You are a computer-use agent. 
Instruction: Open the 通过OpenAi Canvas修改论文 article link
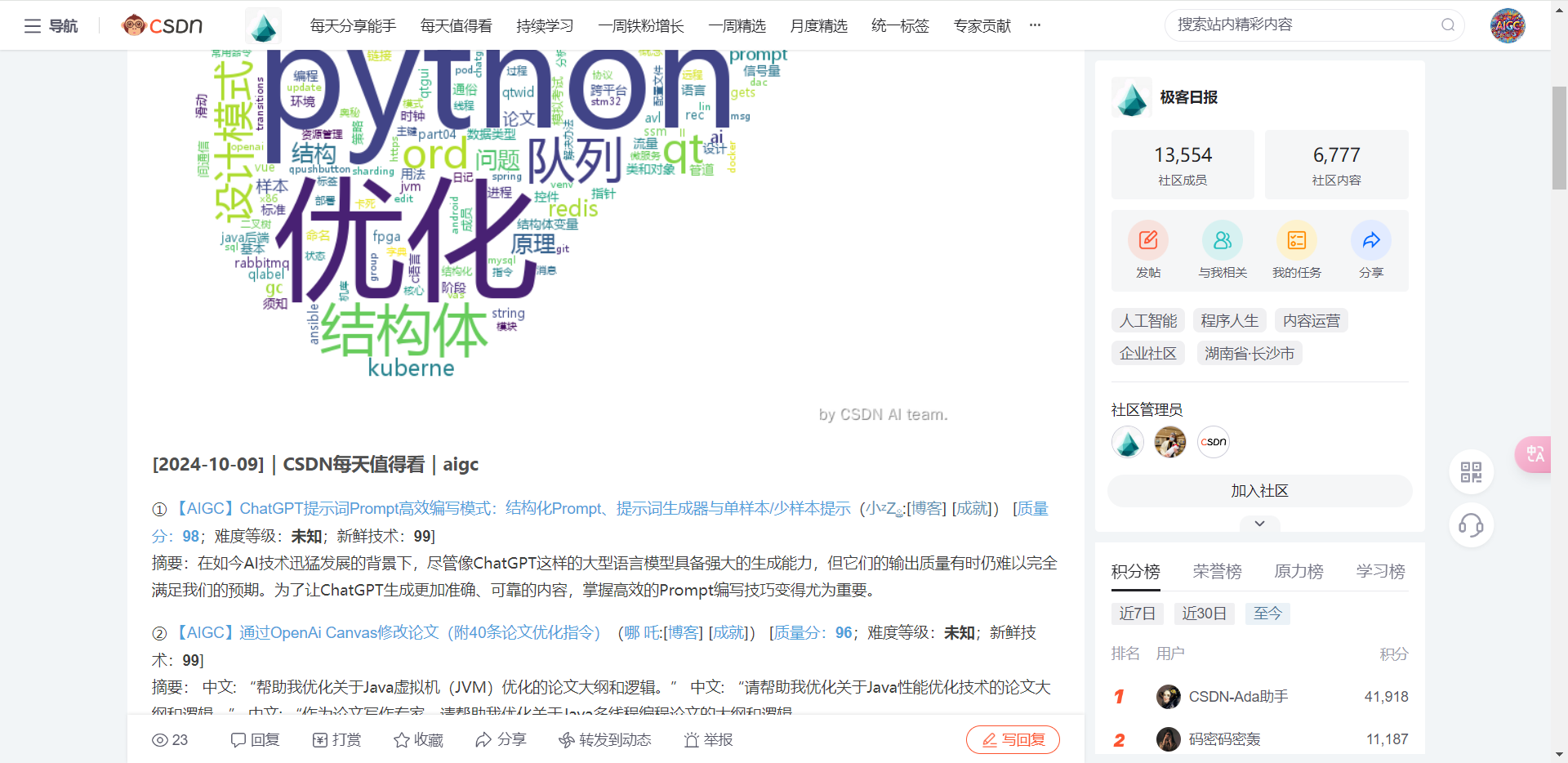(x=389, y=633)
